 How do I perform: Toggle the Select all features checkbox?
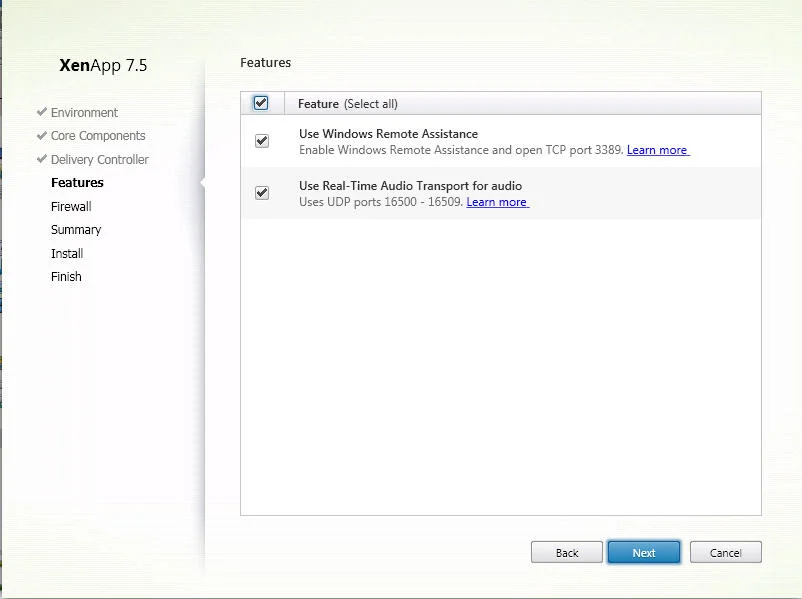[x=261, y=103]
